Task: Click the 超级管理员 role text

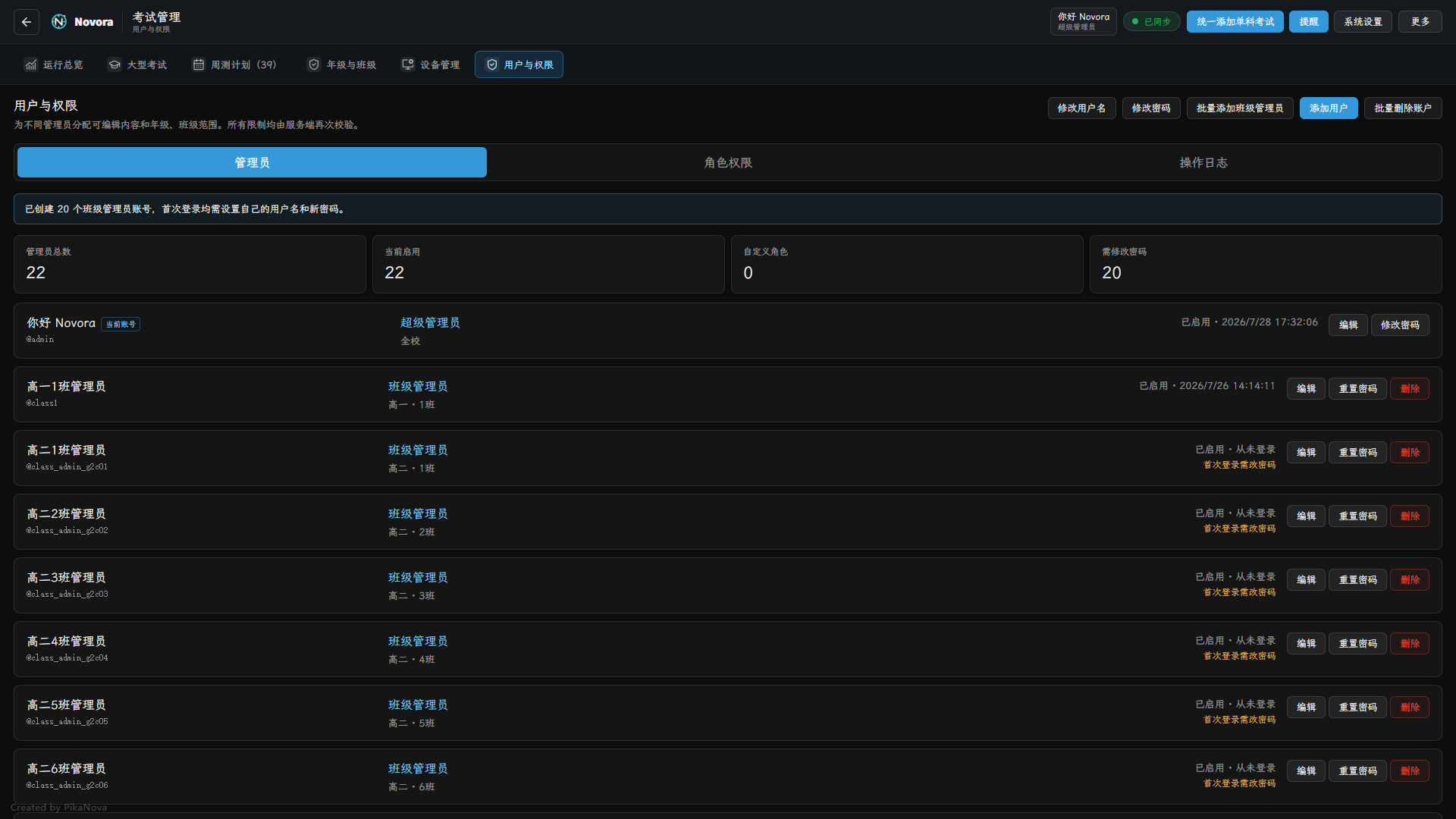Action: coord(430,322)
